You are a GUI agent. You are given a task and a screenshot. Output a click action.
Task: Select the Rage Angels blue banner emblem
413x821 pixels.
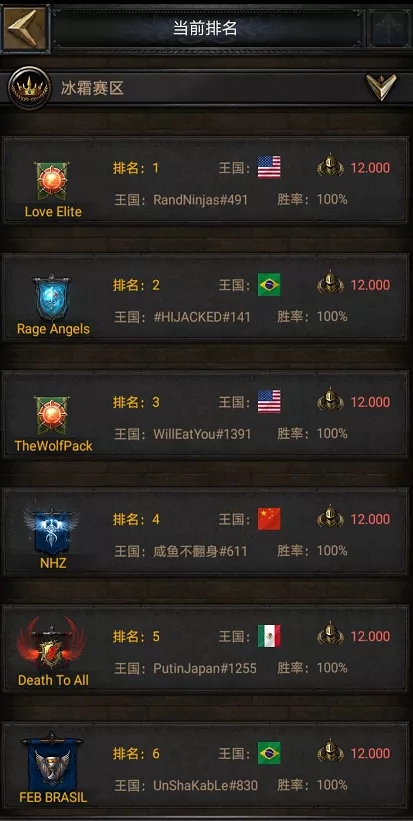52,297
